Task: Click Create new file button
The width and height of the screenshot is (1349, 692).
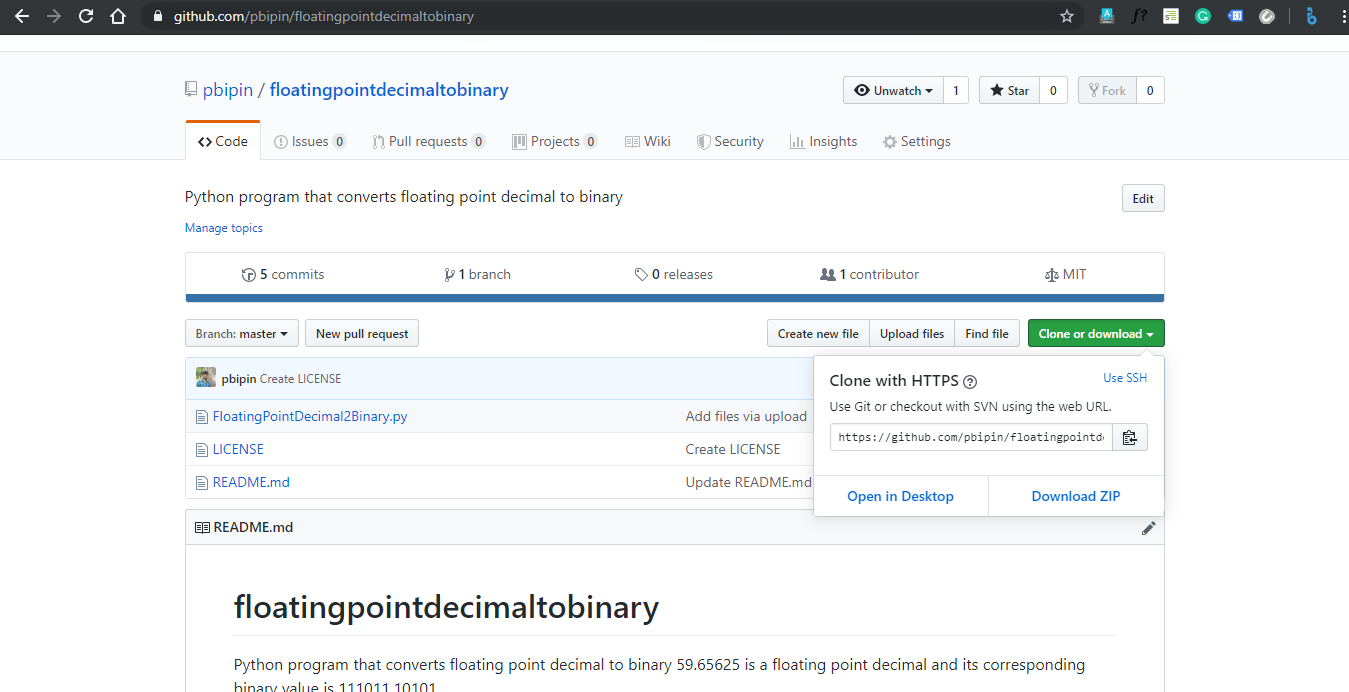Action: 818,333
